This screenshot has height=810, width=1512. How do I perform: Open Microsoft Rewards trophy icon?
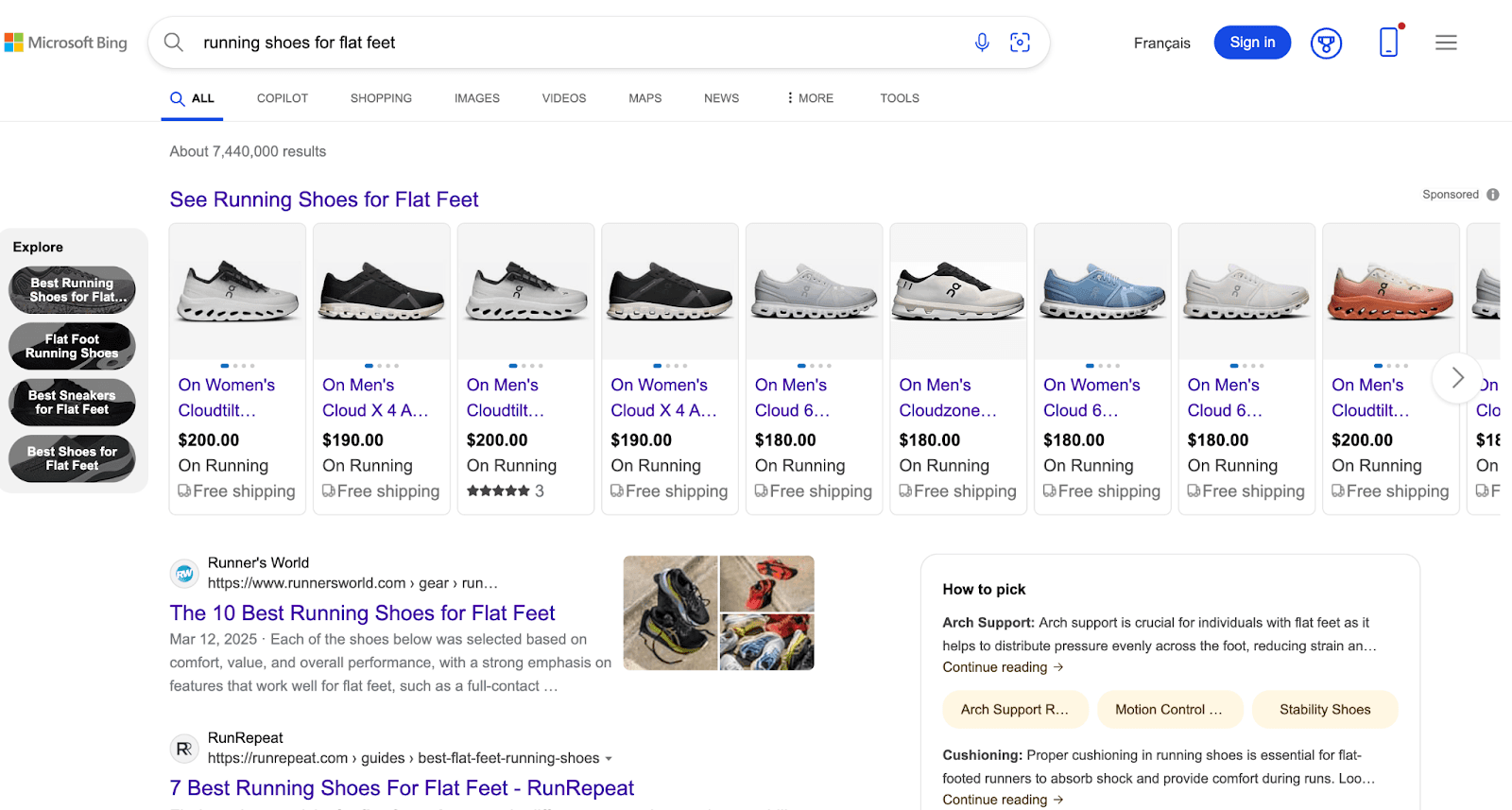coord(1326,43)
